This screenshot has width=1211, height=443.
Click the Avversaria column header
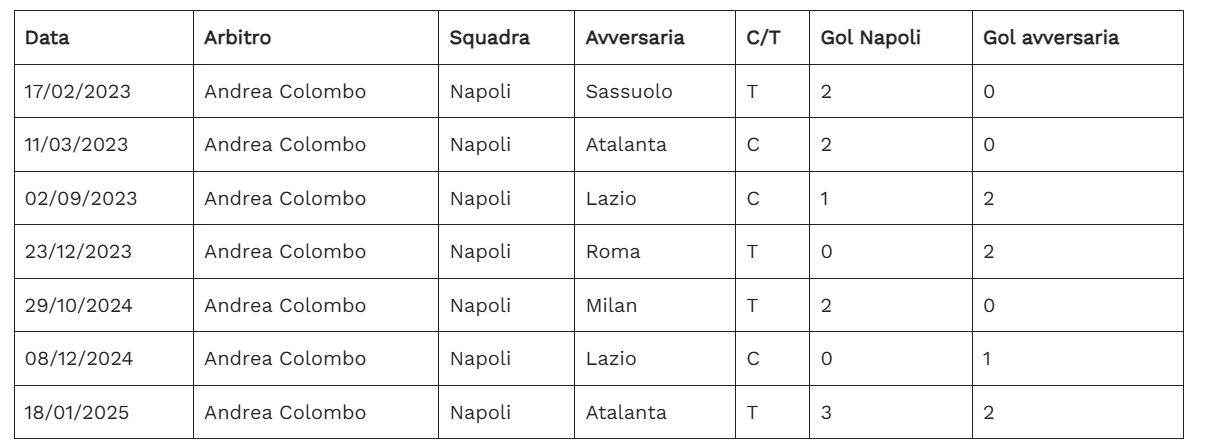point(635,38)
